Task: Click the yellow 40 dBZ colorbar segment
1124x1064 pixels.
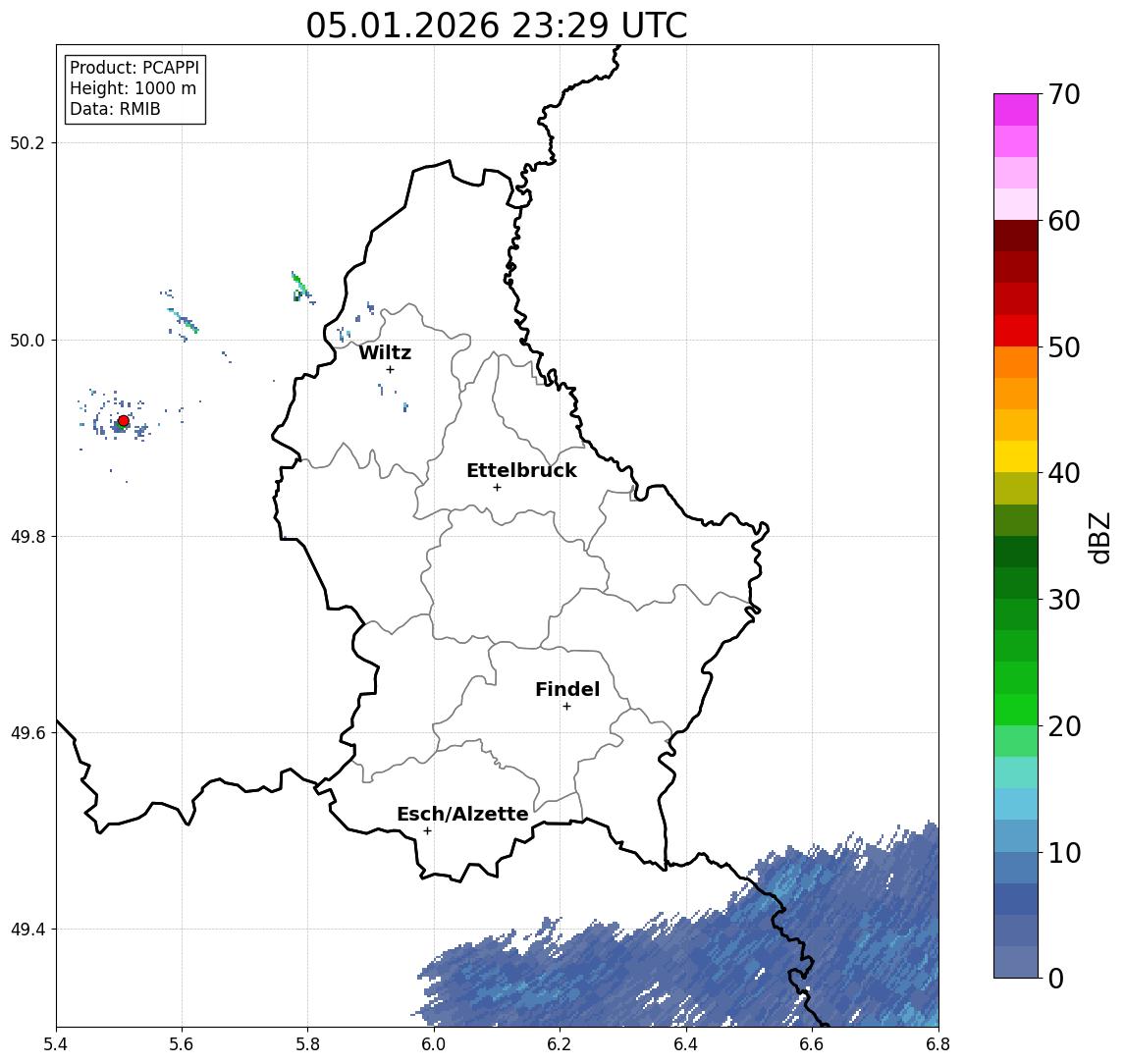Action: pyautogui.click(x=1016, y=456)
